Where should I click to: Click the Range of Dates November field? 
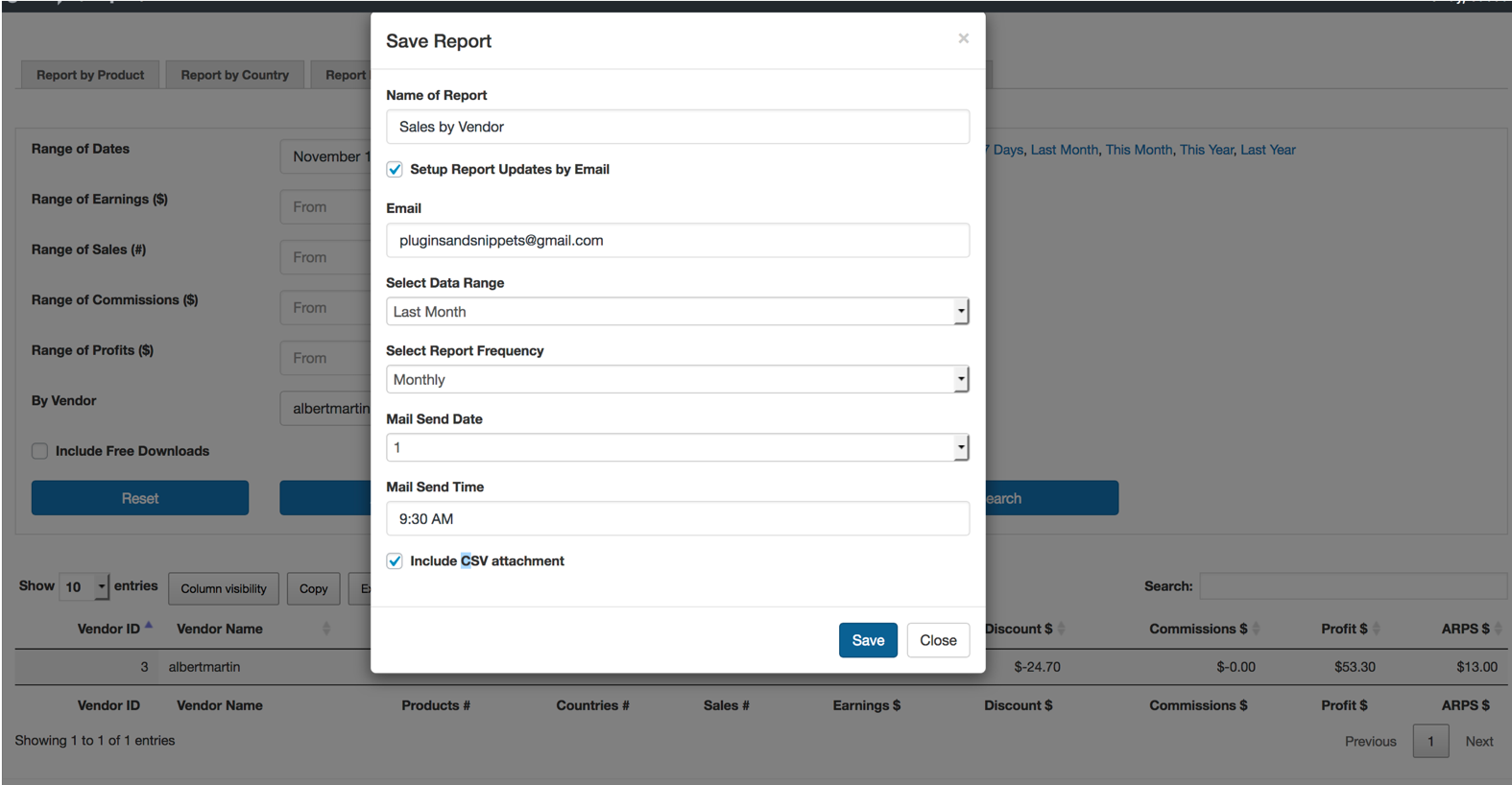(325, 156)
